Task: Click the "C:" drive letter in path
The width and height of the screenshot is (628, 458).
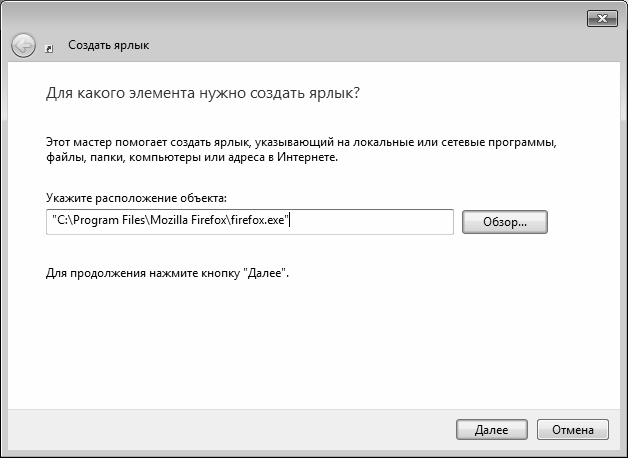Action: pos(60,221)
